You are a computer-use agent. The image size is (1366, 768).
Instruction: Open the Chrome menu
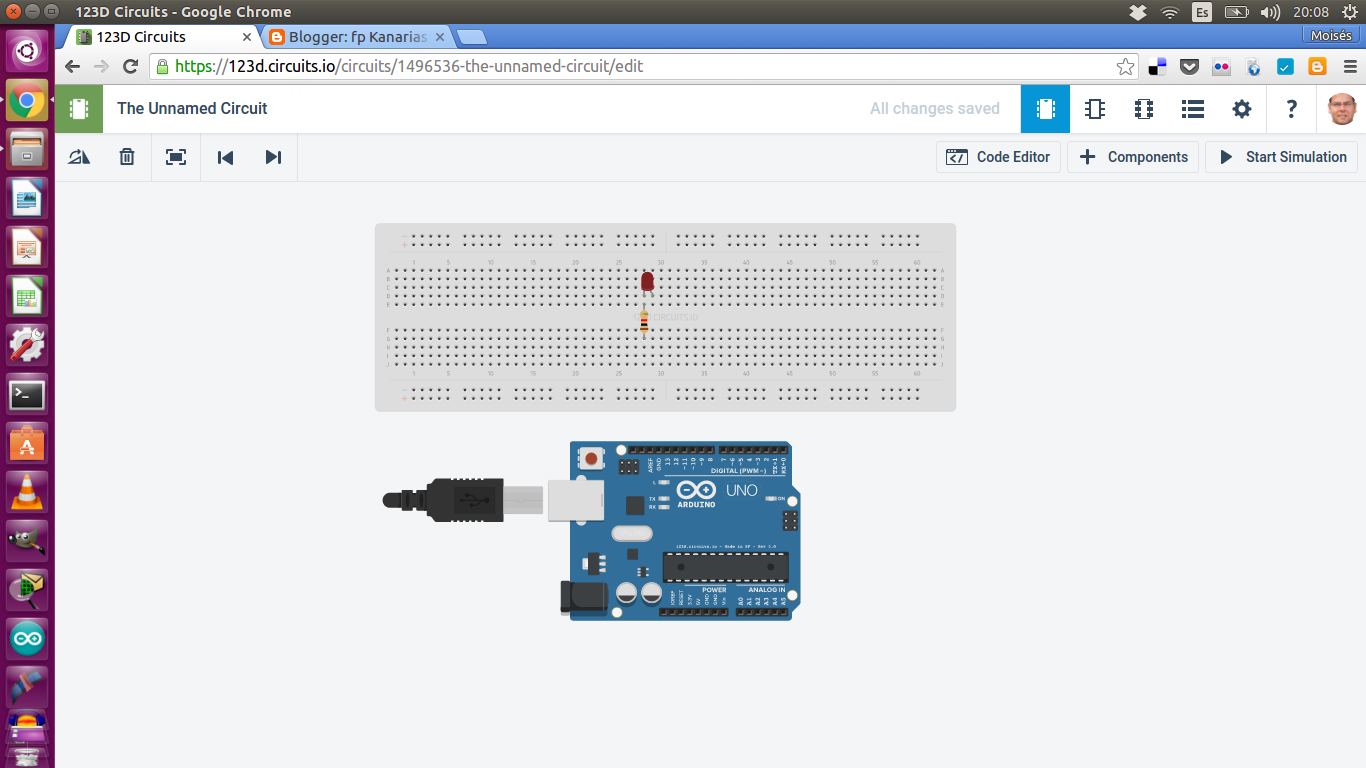pyautogui.click(x=1352, y=66)
